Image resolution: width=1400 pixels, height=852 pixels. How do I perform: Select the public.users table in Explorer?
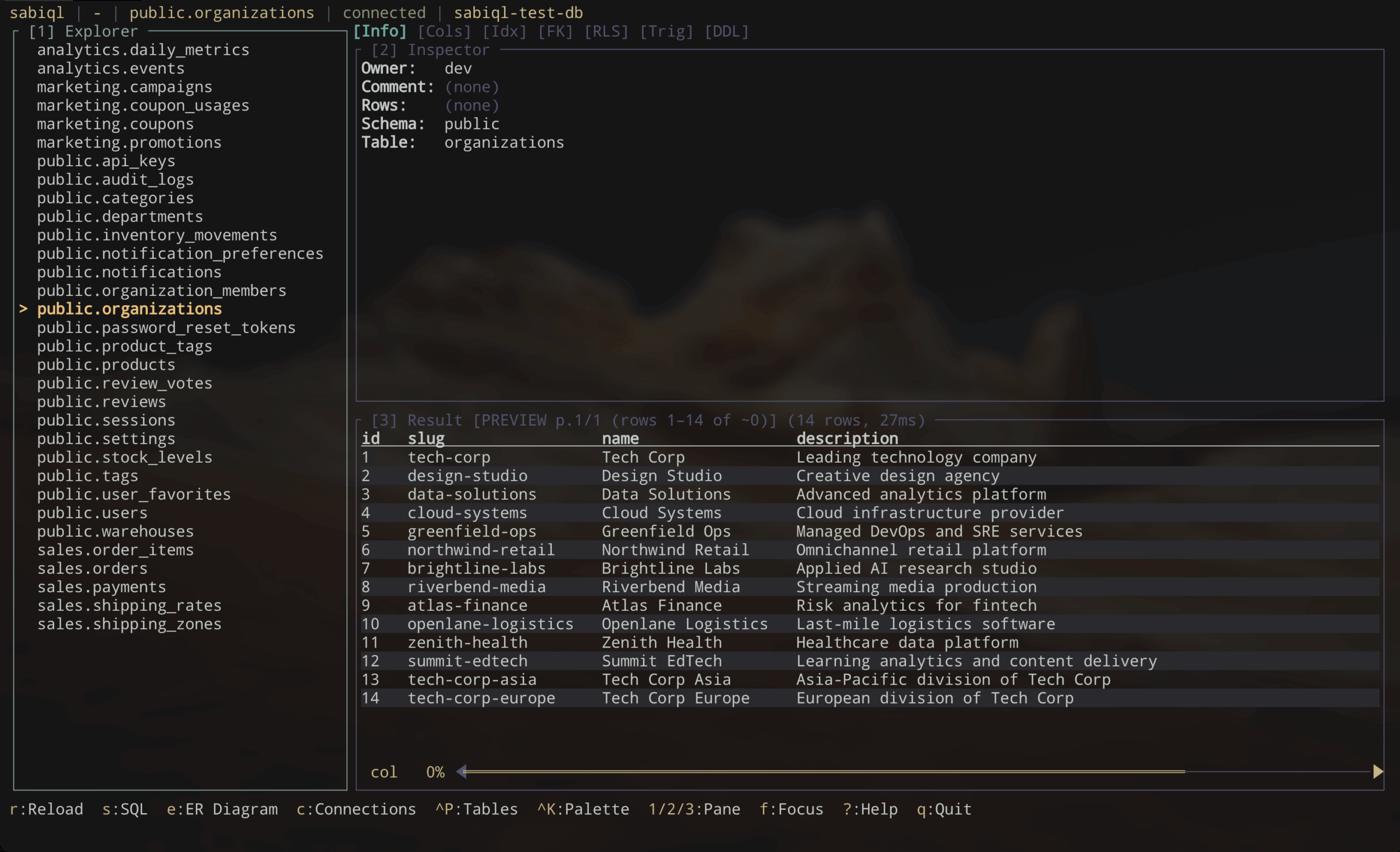click(92, 513)
